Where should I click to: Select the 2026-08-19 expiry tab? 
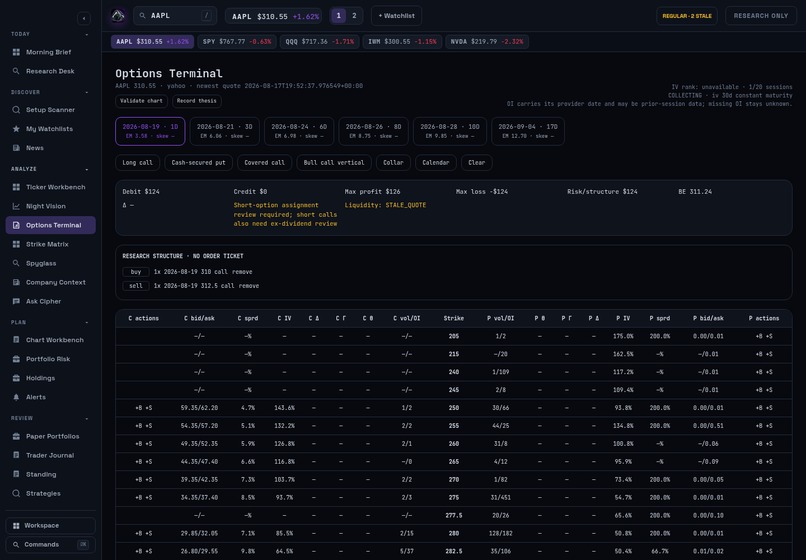pyautogui.click(x=150, y=131)
